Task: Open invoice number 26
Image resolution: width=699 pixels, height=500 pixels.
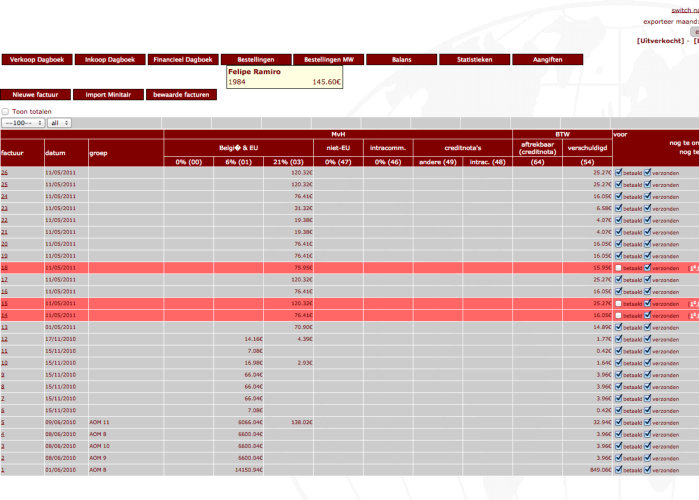Action: click(x=4, y=172)
